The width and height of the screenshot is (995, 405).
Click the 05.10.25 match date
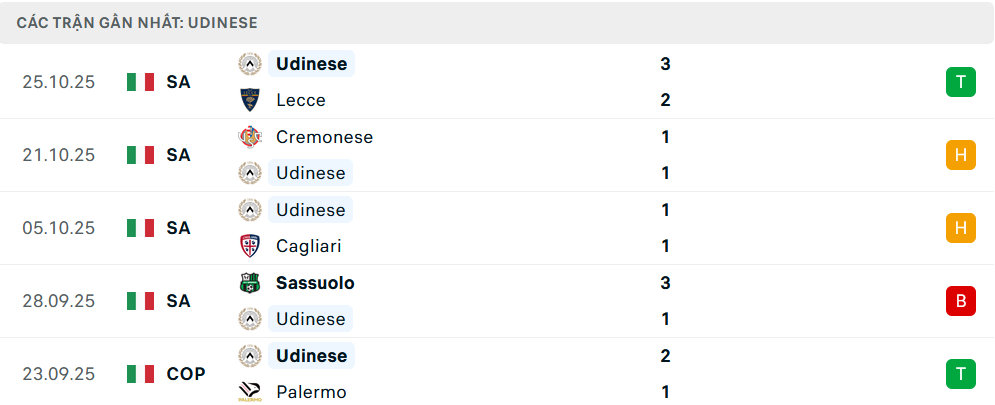click(58, 228)
